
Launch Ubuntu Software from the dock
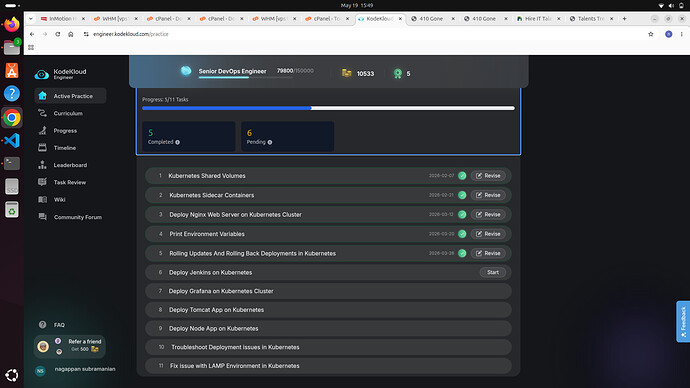pos(12,70)
